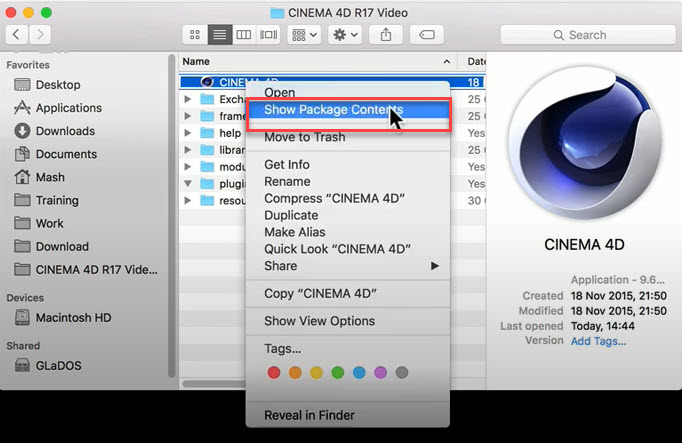Viewport: 682px width, 443px height.
Task: Sort by the Name column header
Action: click(x=196, y=62)
